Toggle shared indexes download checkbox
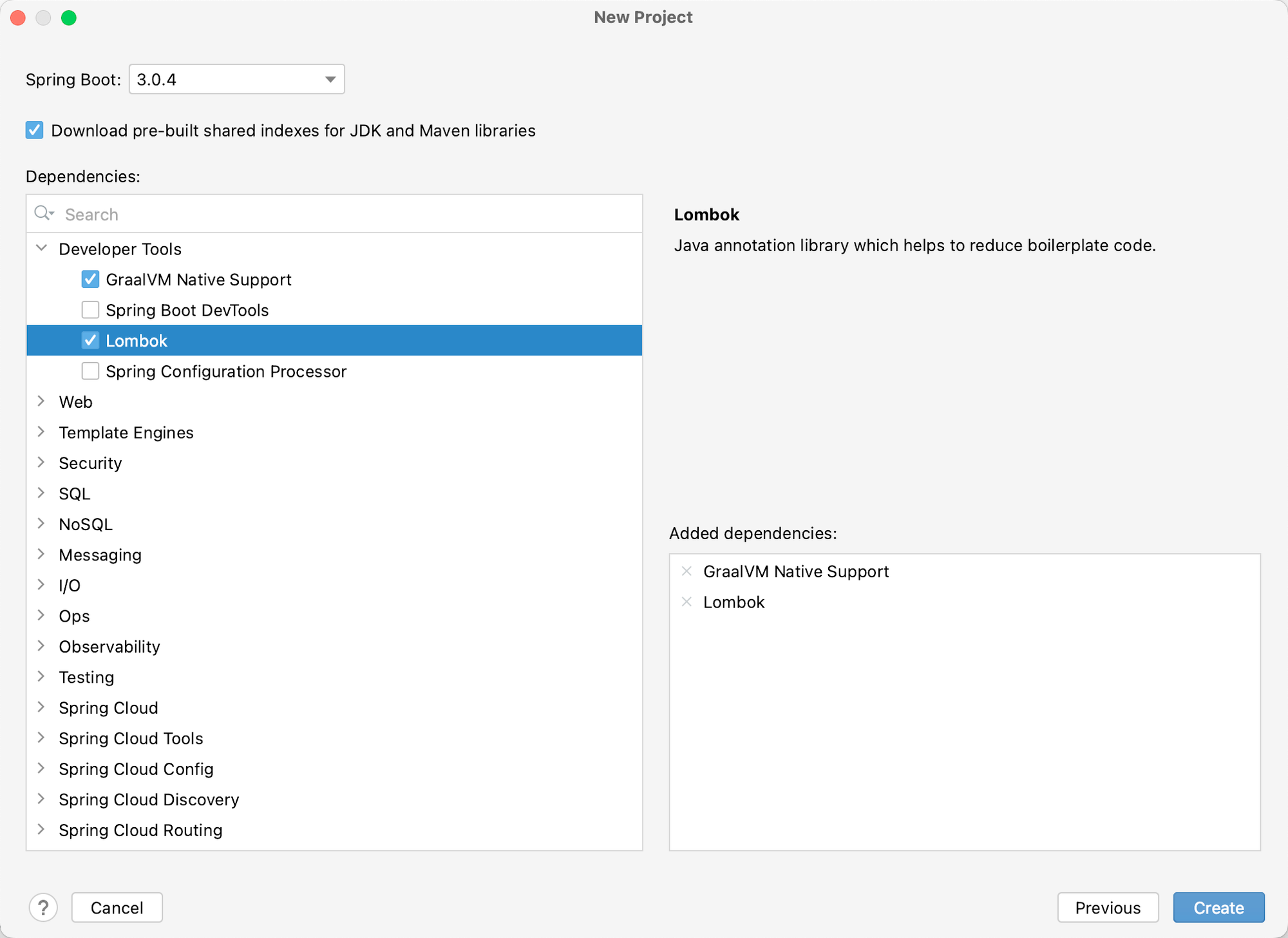Screen dimensions: 1288x938 tap(35, 130)
